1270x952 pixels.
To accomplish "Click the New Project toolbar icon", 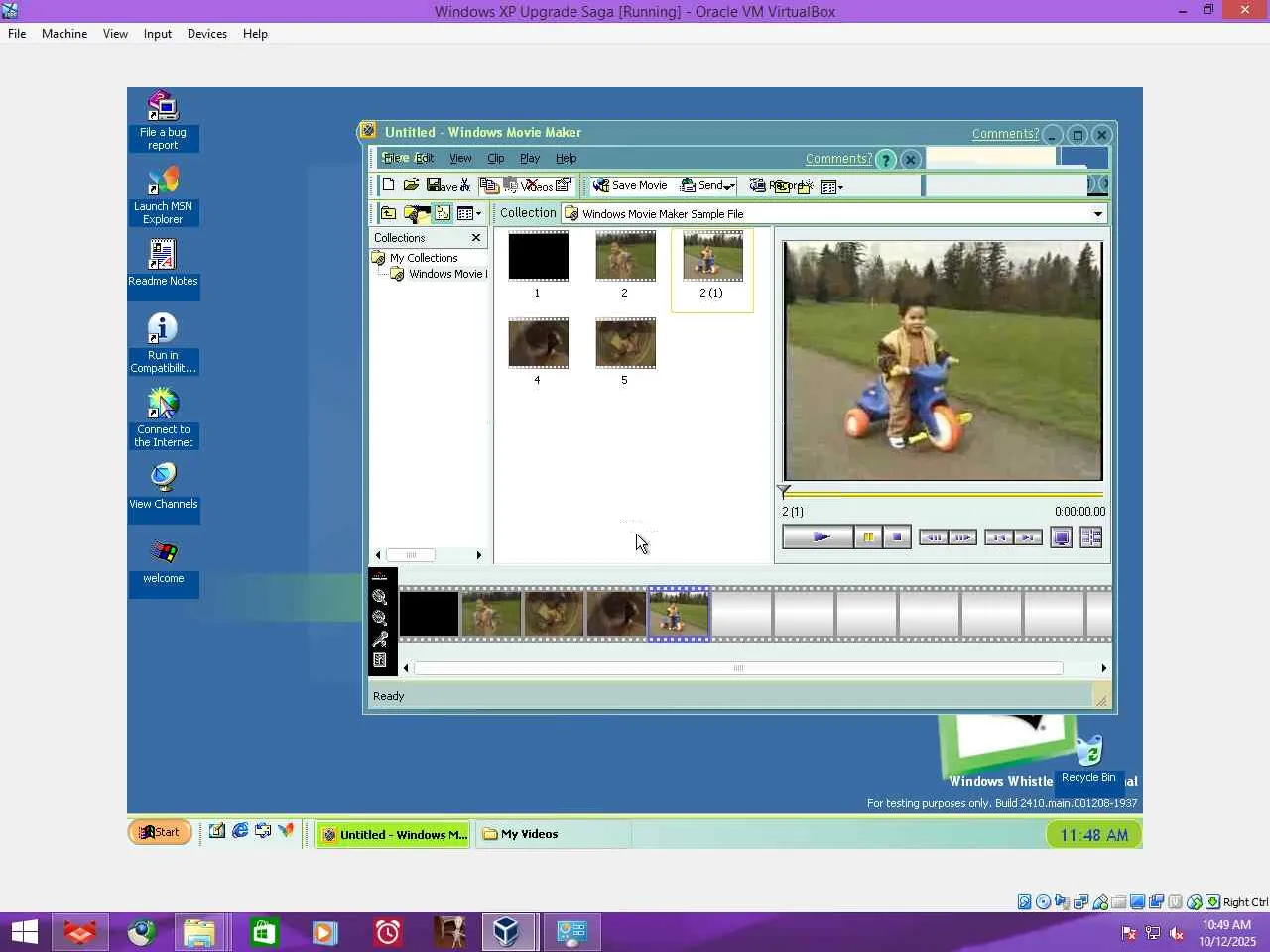I will pos(389,185).
